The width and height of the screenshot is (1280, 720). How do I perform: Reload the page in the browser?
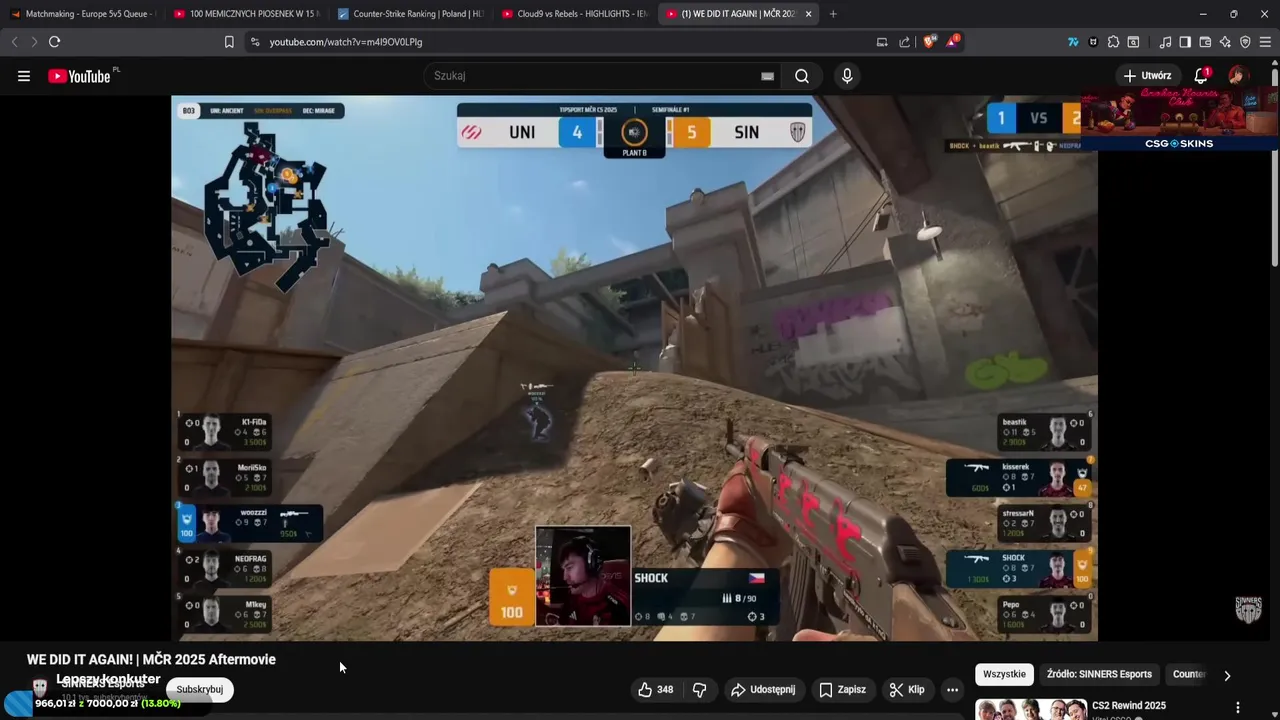coord(54,42)
